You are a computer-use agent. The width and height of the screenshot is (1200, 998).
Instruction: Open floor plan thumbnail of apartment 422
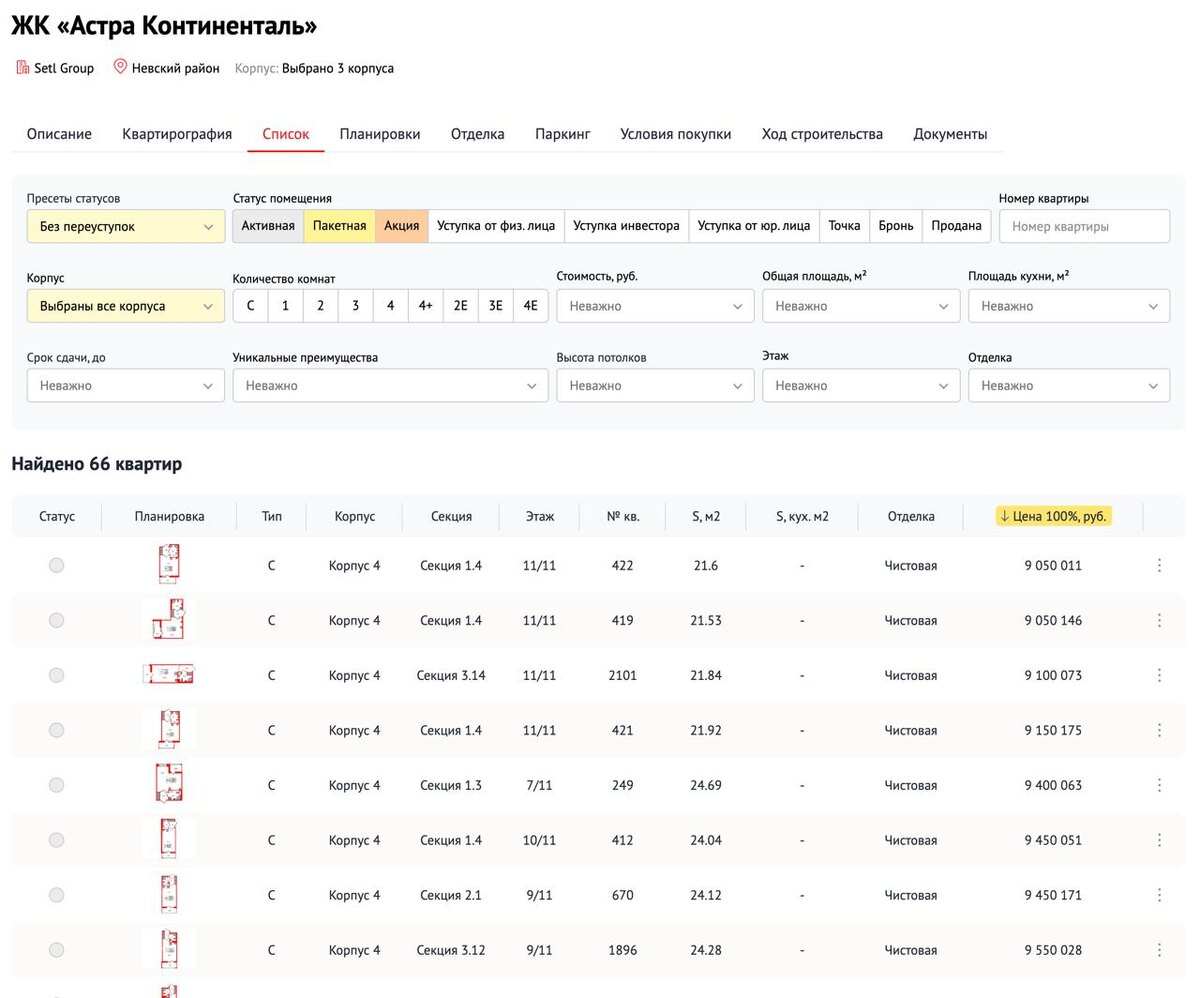[x=169, y=564]
